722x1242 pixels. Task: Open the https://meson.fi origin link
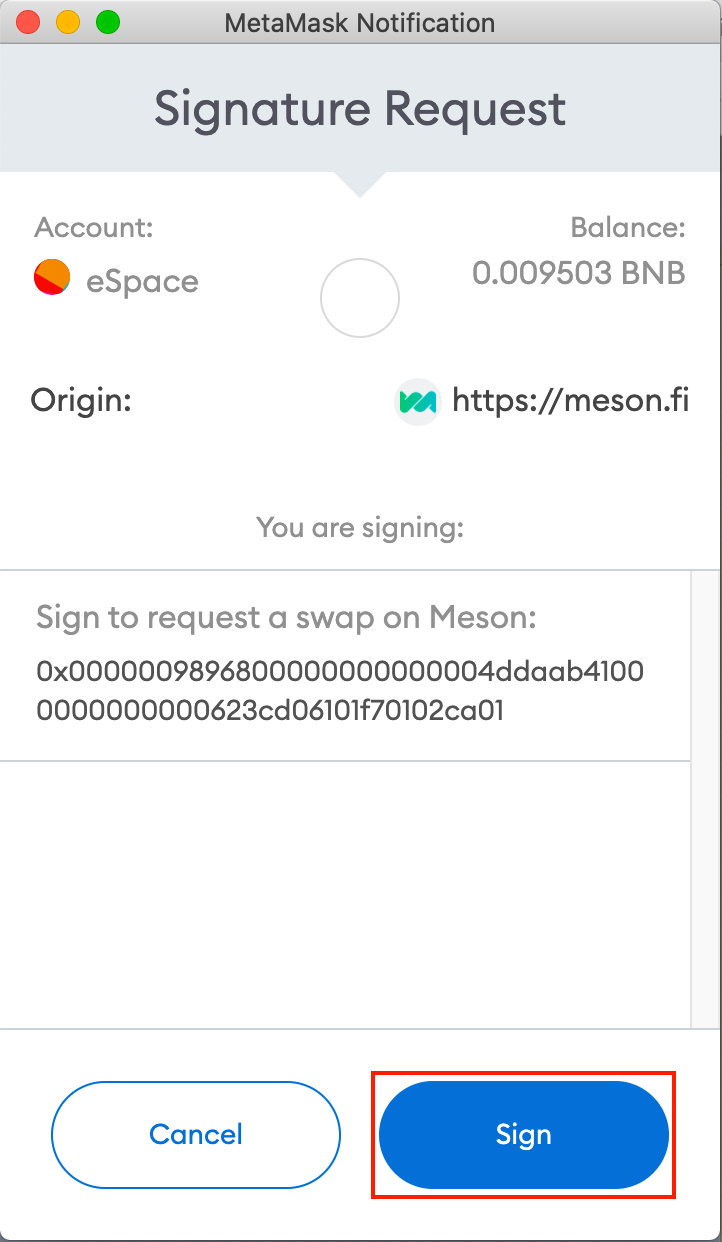(573, 401)
